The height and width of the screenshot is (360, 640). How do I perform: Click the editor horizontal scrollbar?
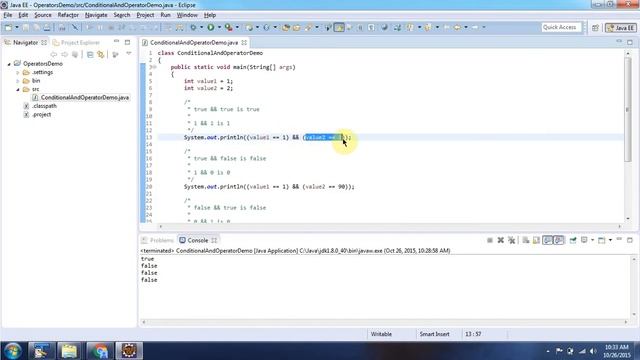390,226
